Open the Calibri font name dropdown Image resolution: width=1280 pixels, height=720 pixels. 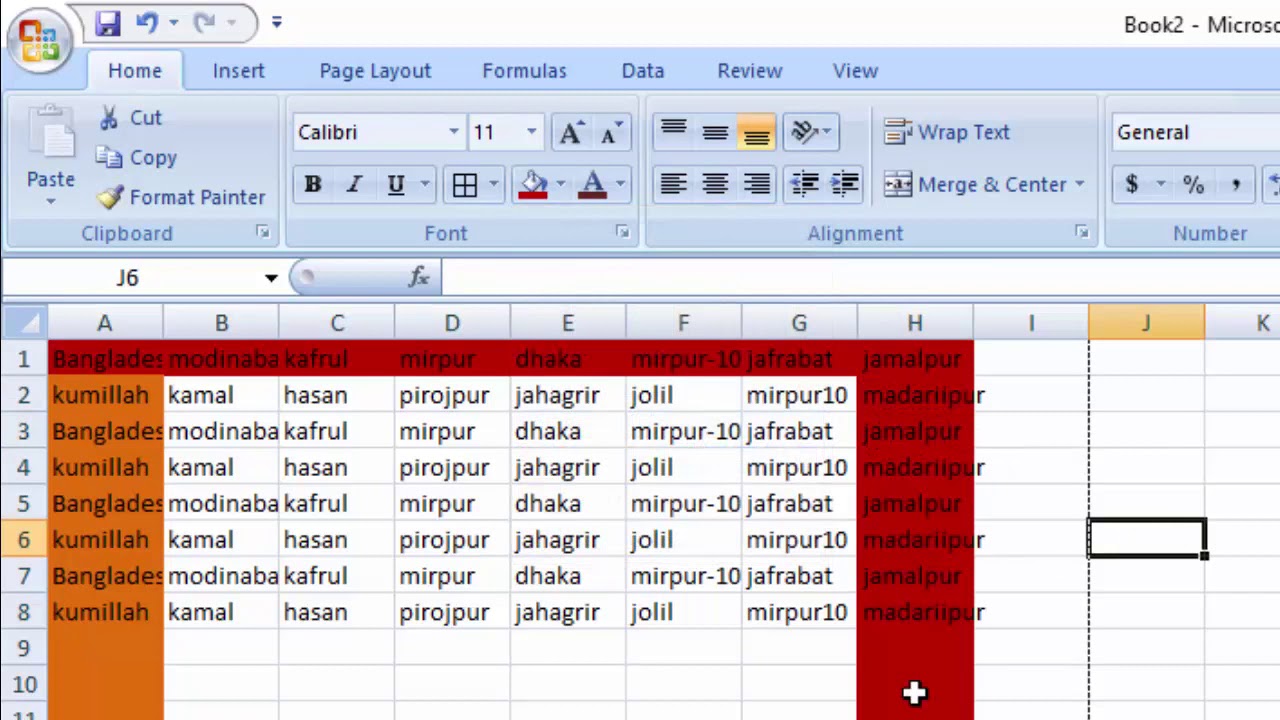click(x=453, y=132)
